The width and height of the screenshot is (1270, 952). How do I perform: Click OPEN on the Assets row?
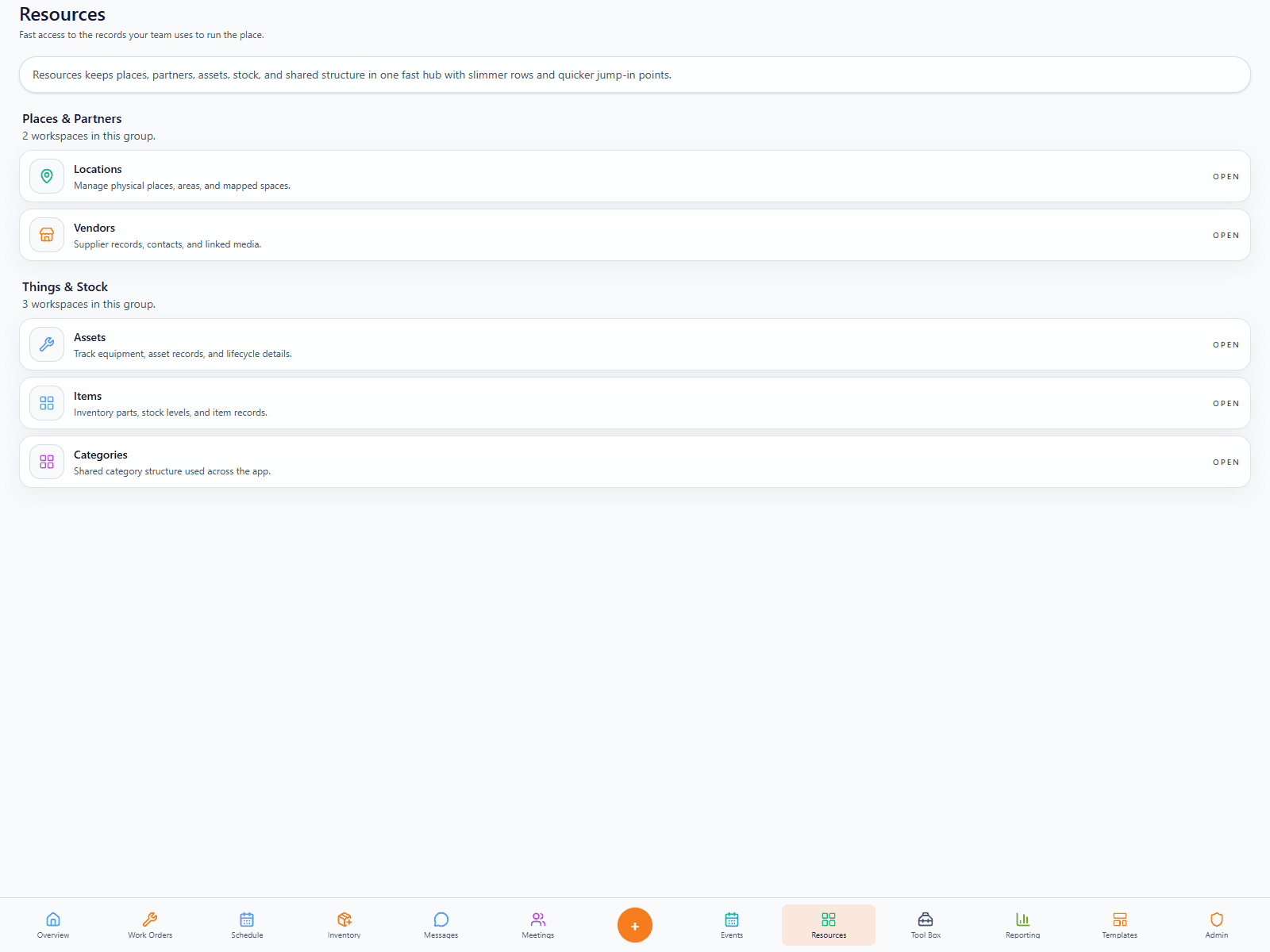tap(1226, 344)
